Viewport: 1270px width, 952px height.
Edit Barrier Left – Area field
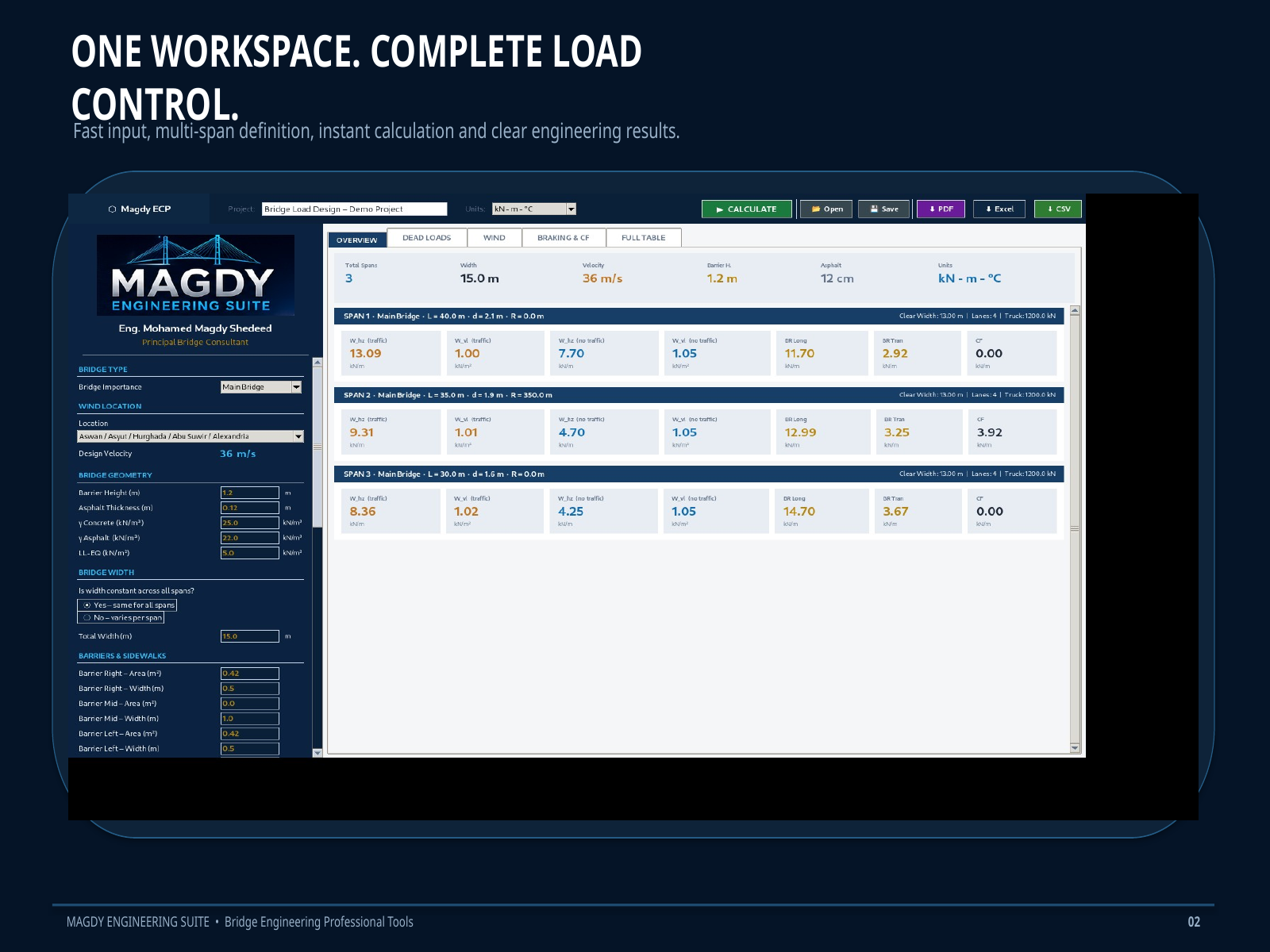(250, 734)
